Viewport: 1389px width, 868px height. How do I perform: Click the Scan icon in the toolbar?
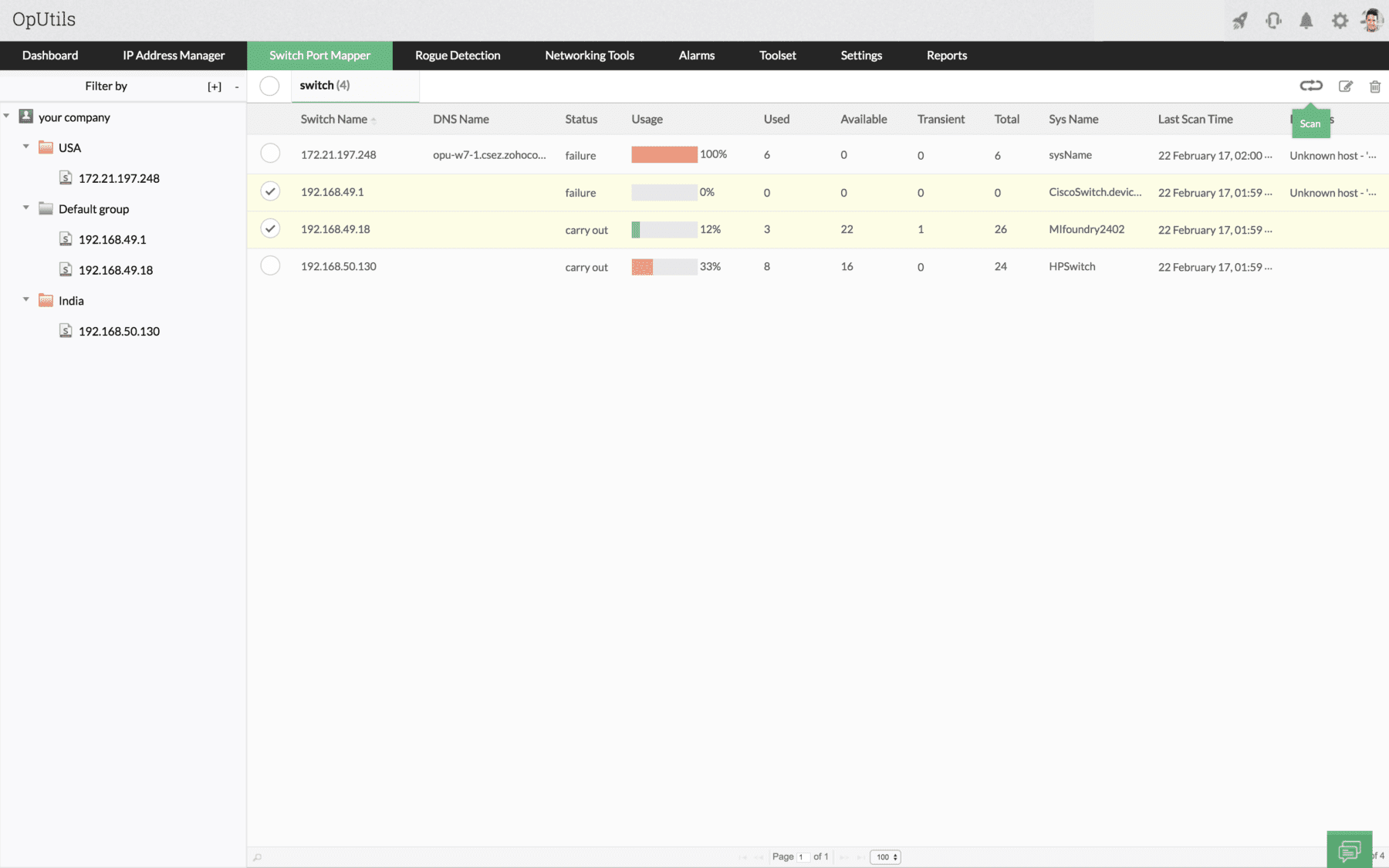click(x=1310, y=86)
